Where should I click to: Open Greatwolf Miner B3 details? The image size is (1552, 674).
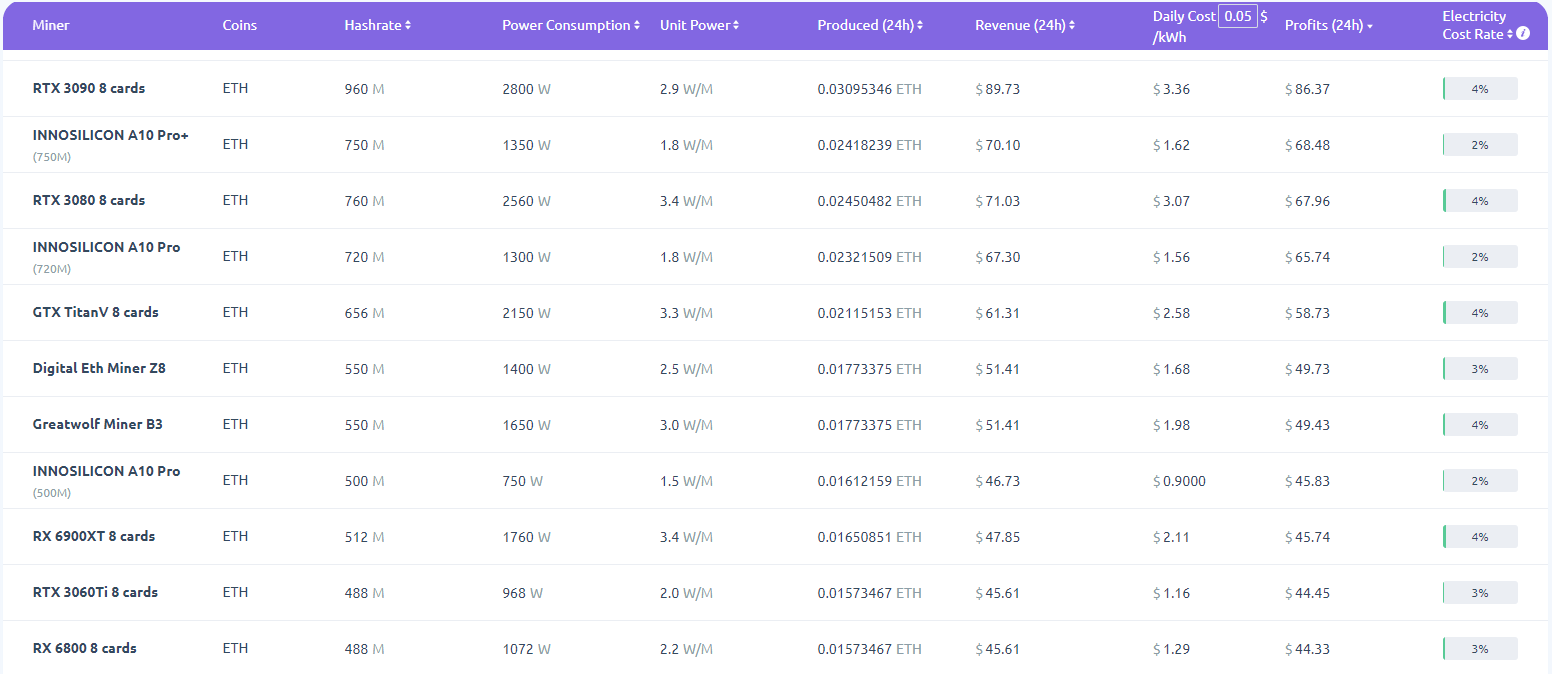(x=97, y=424)
